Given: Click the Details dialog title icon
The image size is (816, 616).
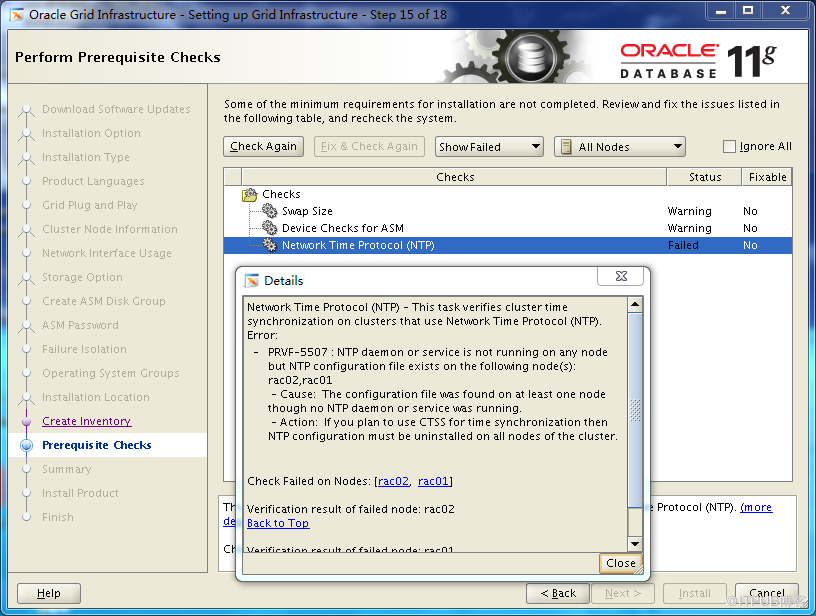Looking at the screenshot, I should [x=252, y=281].
